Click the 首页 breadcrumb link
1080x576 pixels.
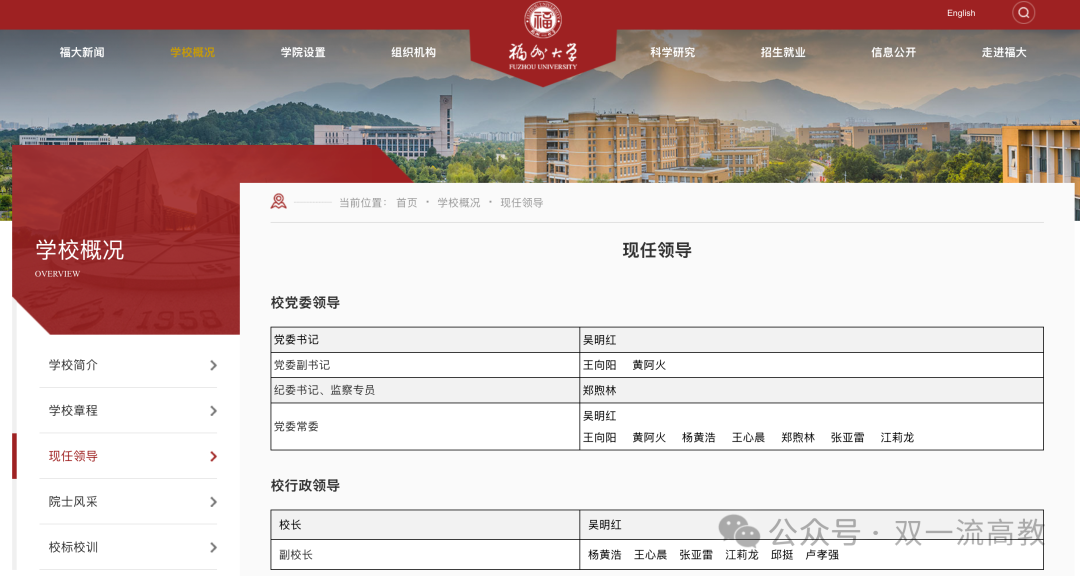click(406, 202)
